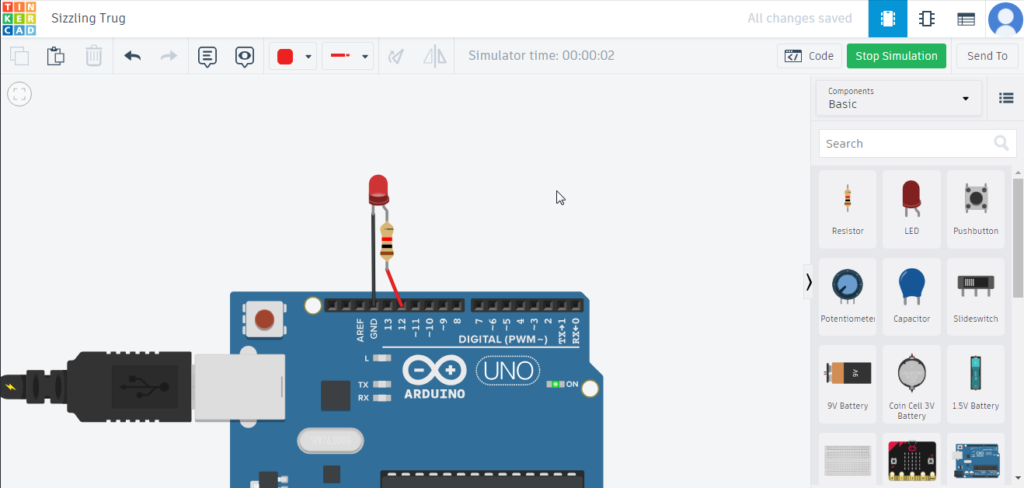This screenshot has height=488, width=1024.
Task: Click the component Search field
Action: [x=918, y=143]
